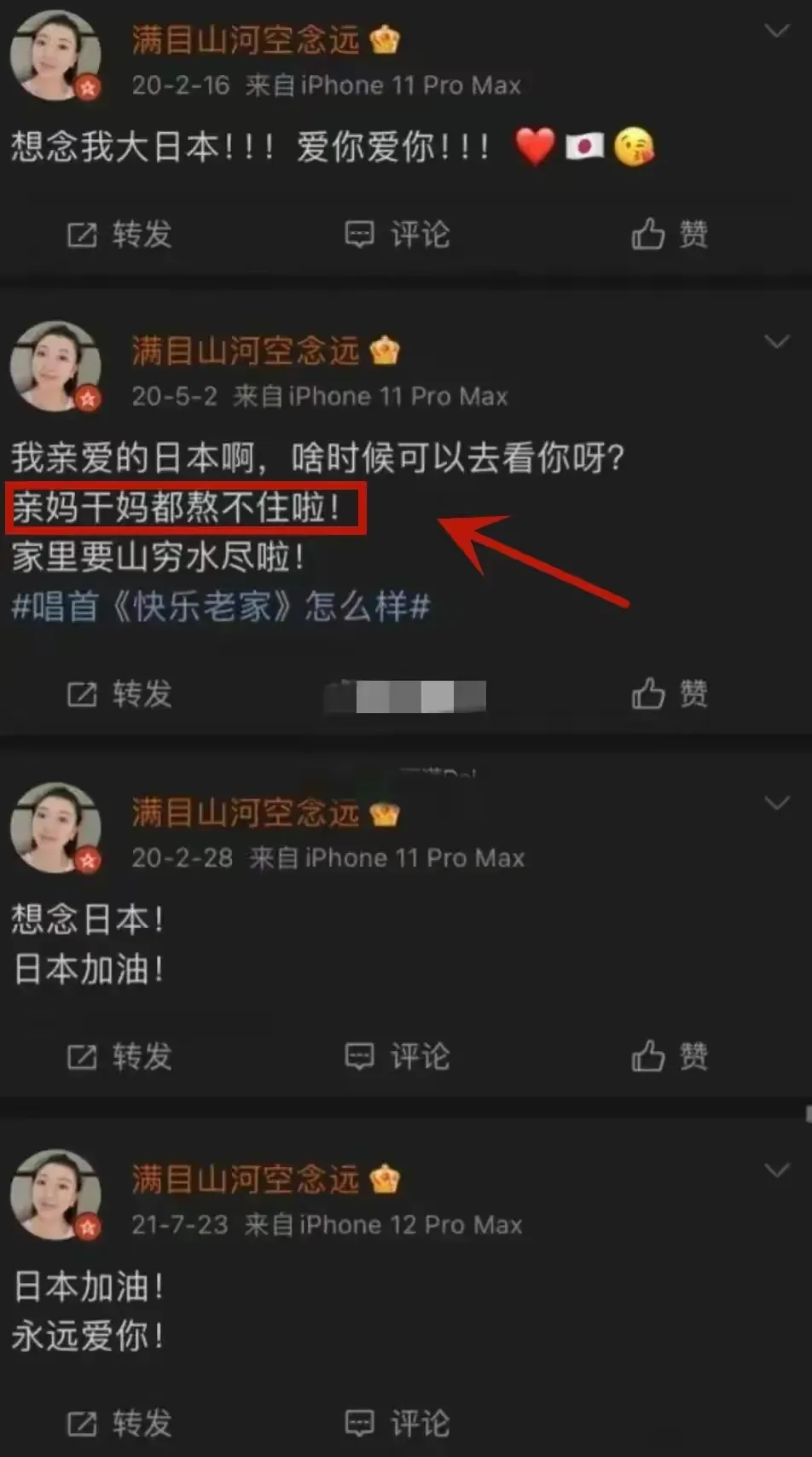View profile avatar on 21-7-23 post
Viewport: 812px width, 1457px height.
(56, 1194)
